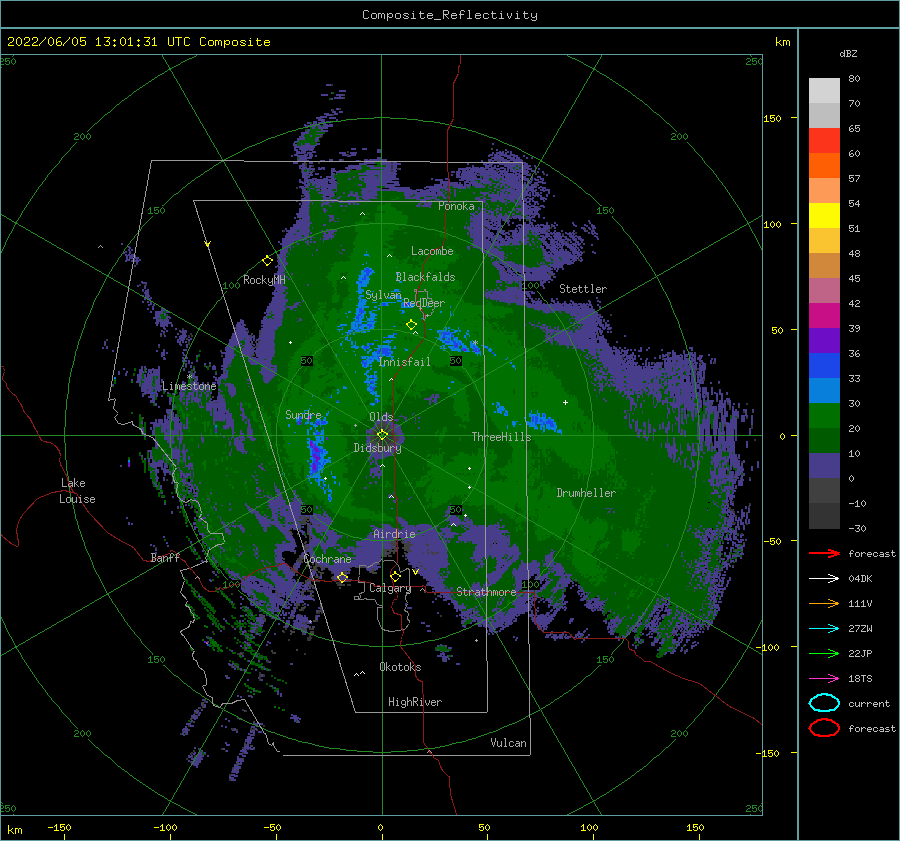Screen dimensions: 900x841
Task: Click the light gray 70–80 dBZ swatch
Action: (824, 91)
